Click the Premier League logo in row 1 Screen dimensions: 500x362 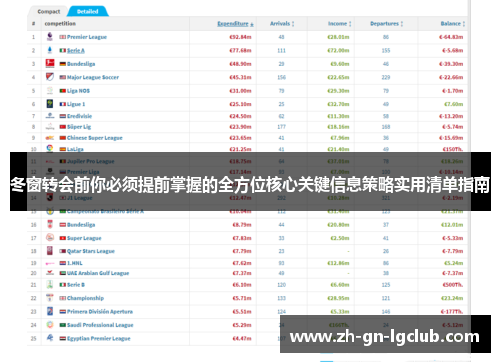pos(50,37)
